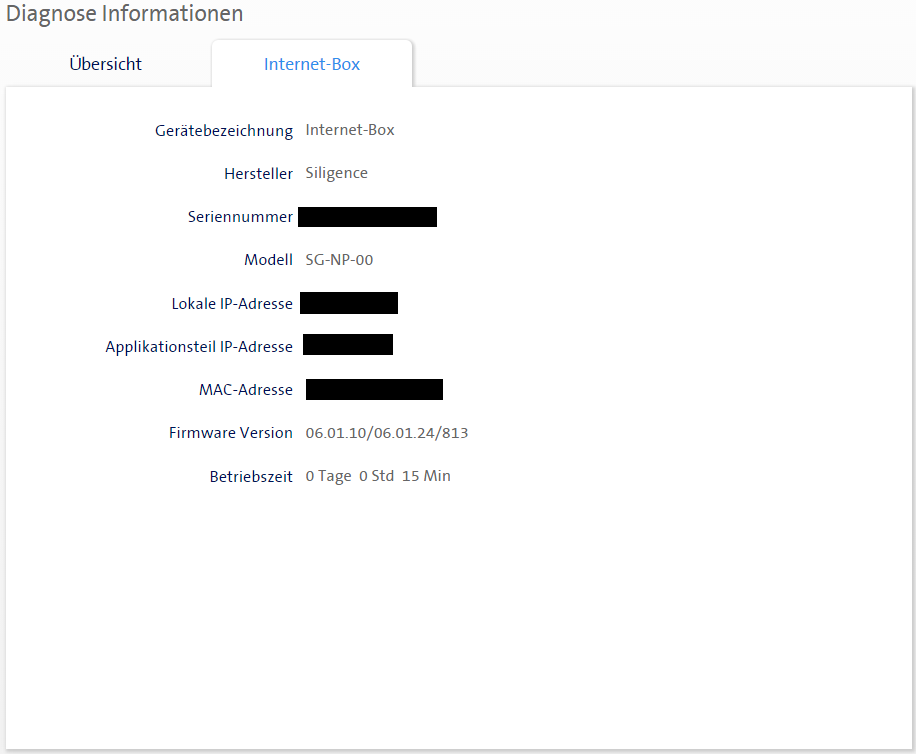Select the Internet-Box tab
The image size is (916, 754).
(x=312, y=64)
